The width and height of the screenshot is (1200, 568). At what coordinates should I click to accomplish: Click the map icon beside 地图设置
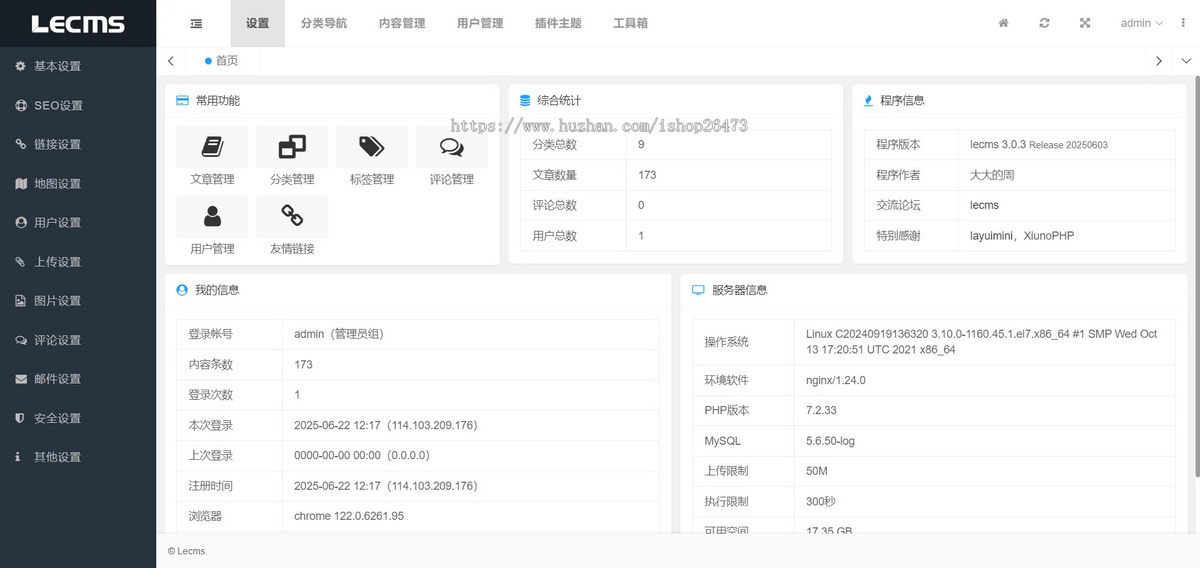21,183
